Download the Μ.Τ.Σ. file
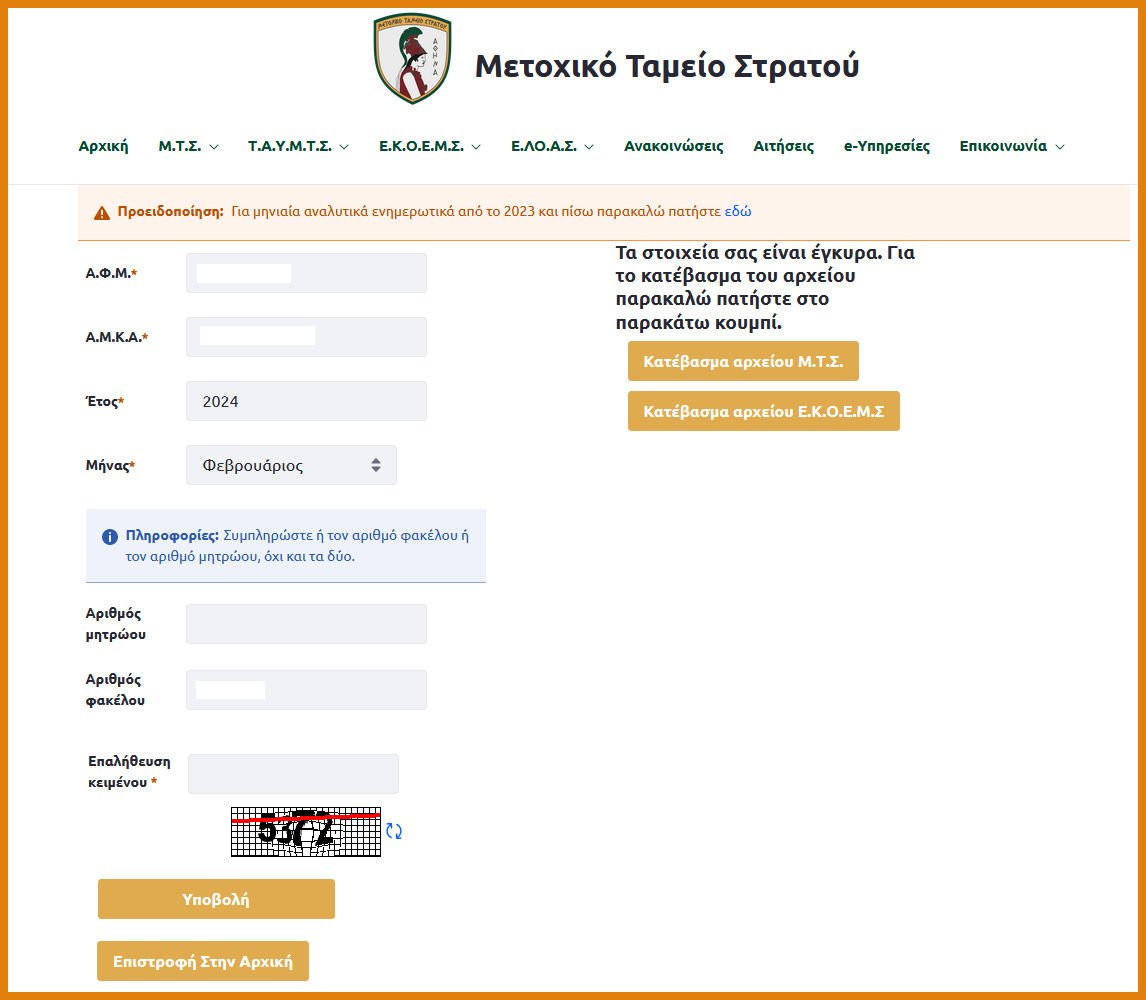This screenshot has width=1146, height=1000. point(743,361)
